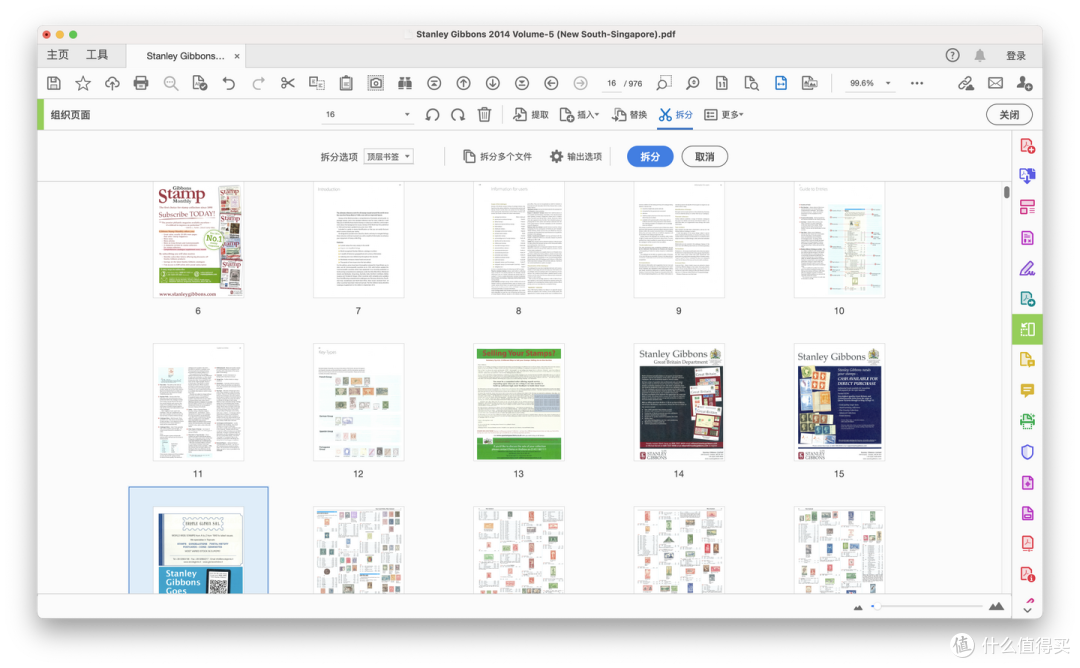Viewport: 1080px width, 668px height.
Task: Upload file via the cloud arrow icon
Action: point(112,83)
